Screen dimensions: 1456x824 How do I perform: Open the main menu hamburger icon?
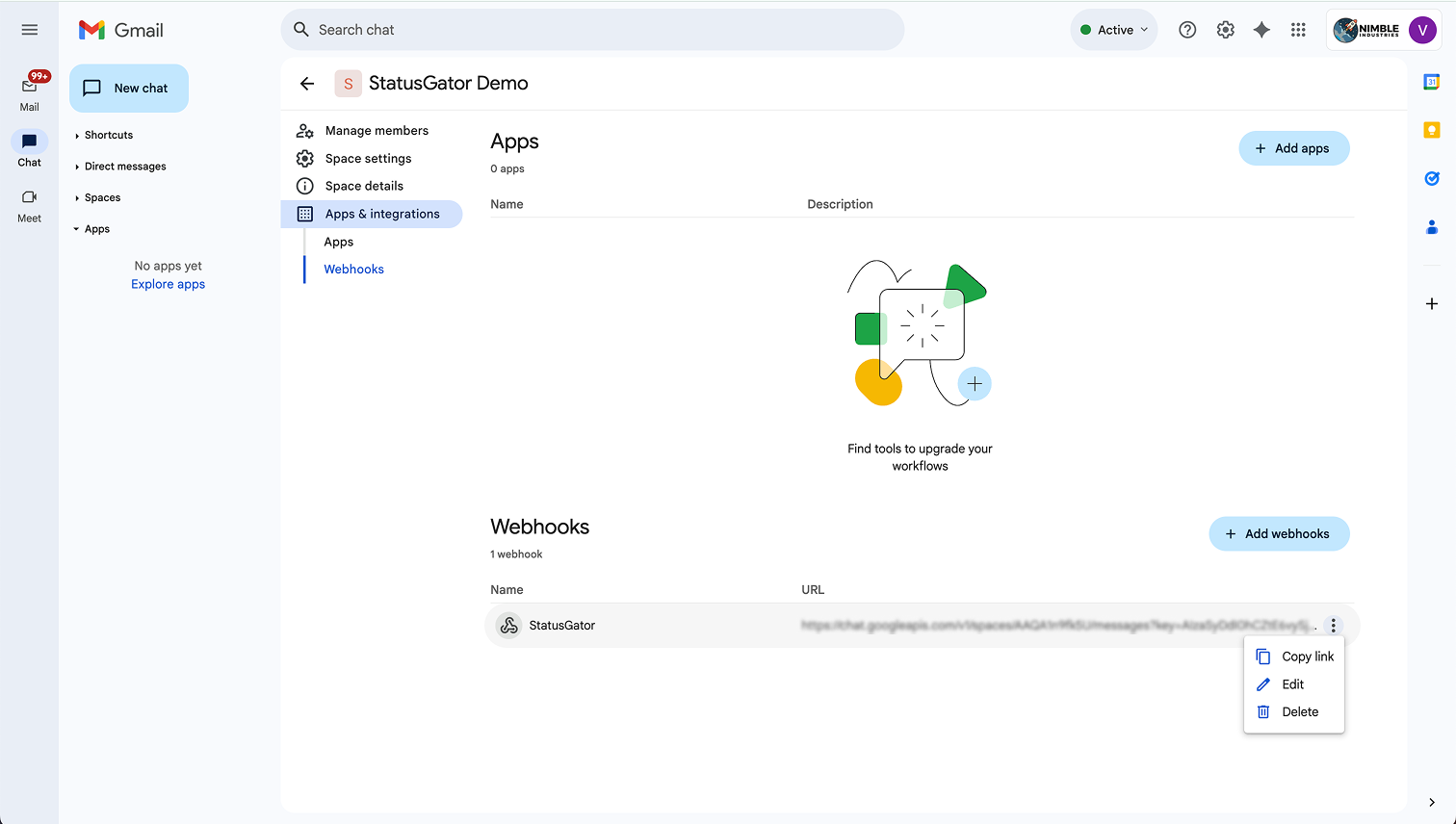coord(30,30)
